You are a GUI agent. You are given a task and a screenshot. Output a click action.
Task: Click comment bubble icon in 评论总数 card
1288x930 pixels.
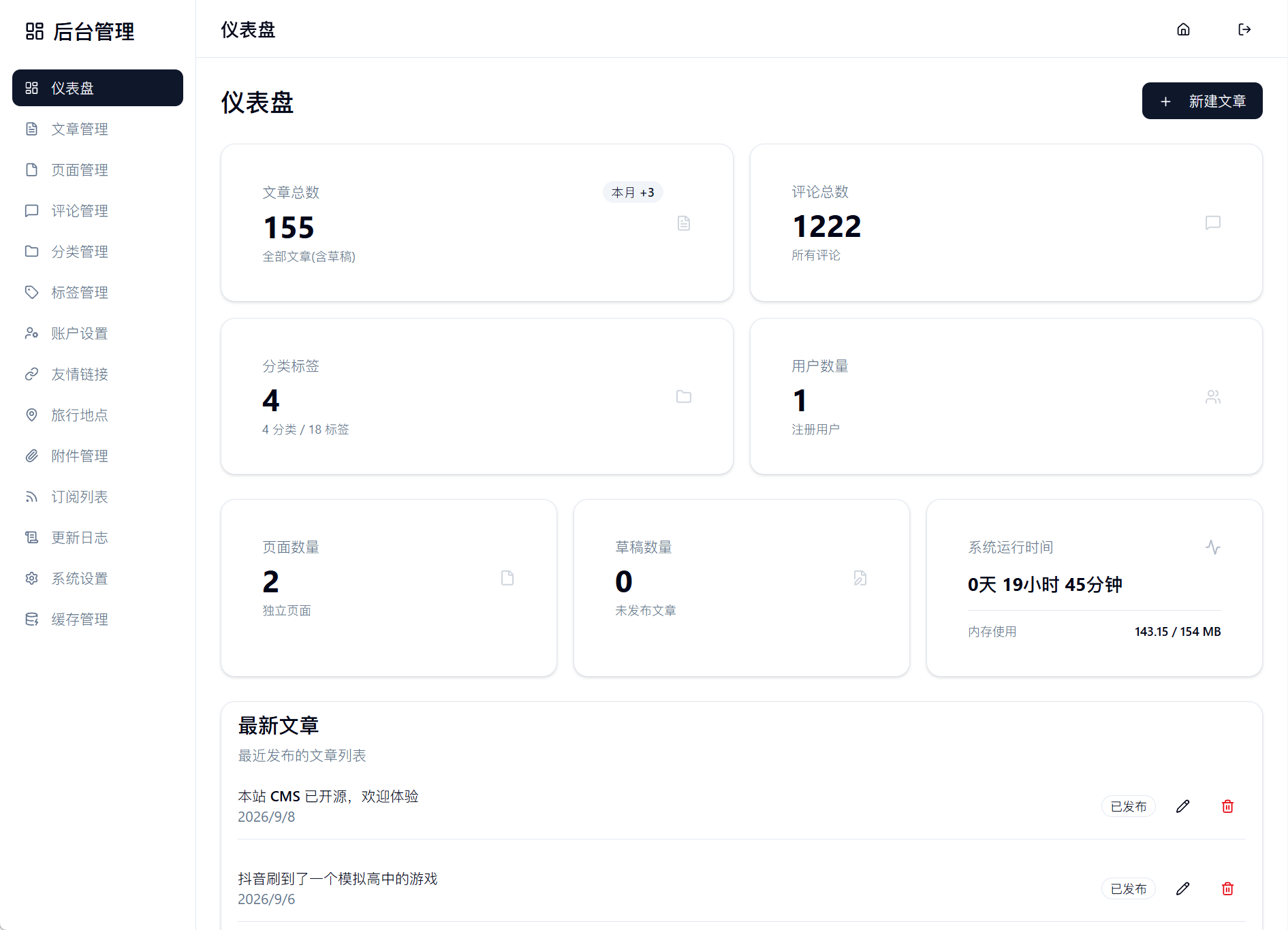pos(1213,223)
